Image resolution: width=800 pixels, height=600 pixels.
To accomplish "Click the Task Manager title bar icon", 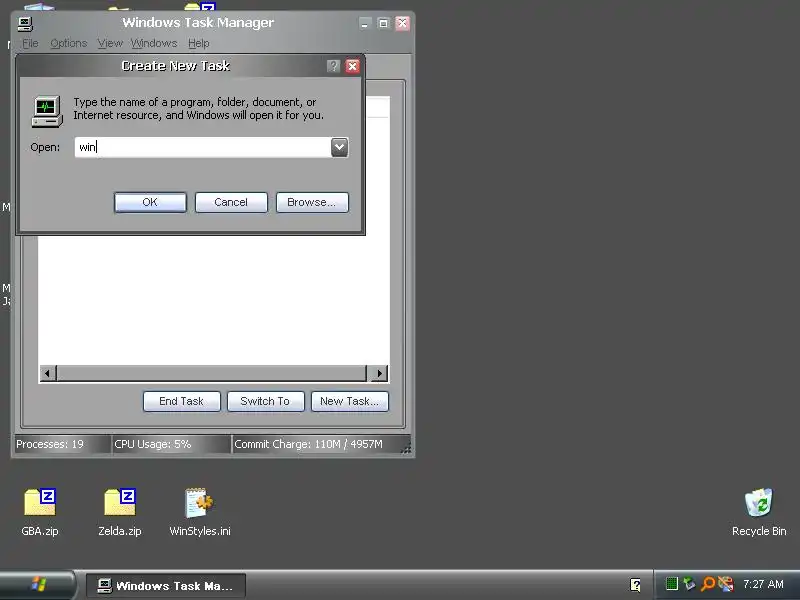I will (x=25, y=23).
